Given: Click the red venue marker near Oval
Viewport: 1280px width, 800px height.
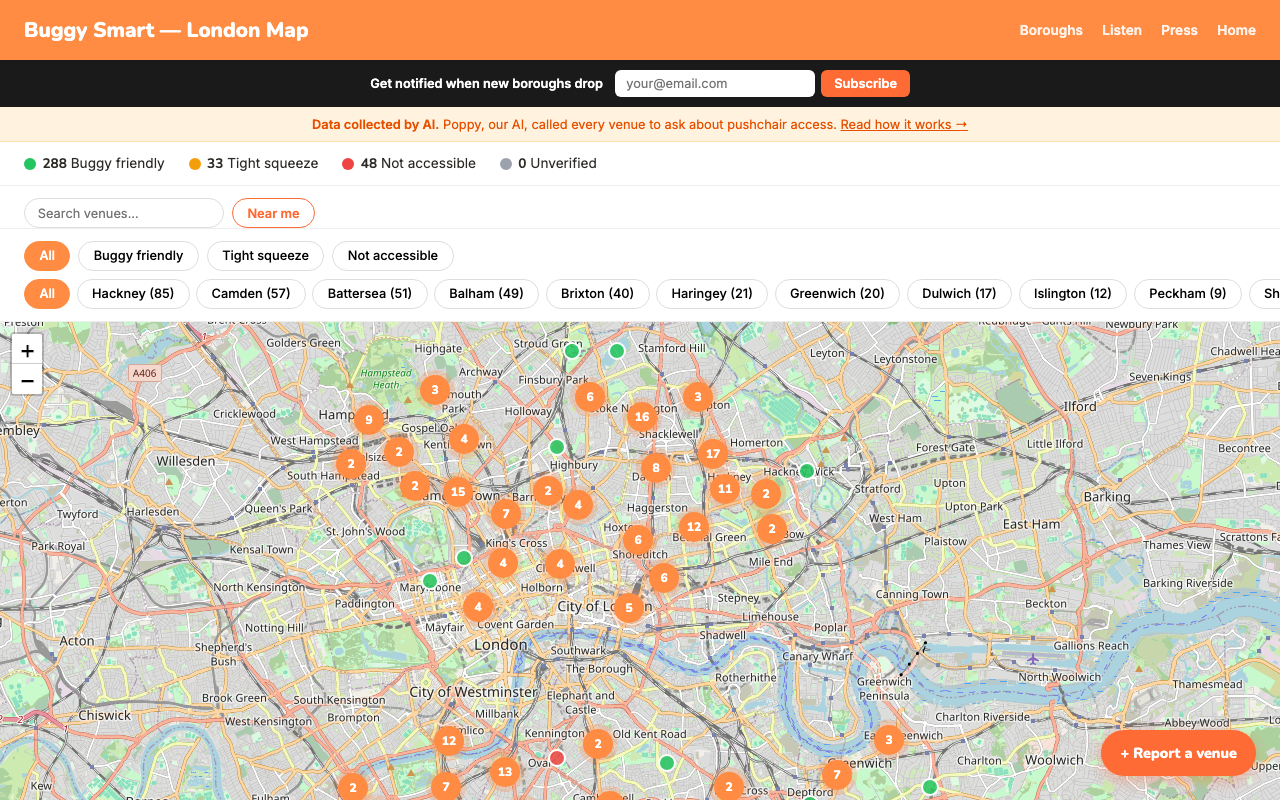Looking at the screenshot, I should click(557, 758).
